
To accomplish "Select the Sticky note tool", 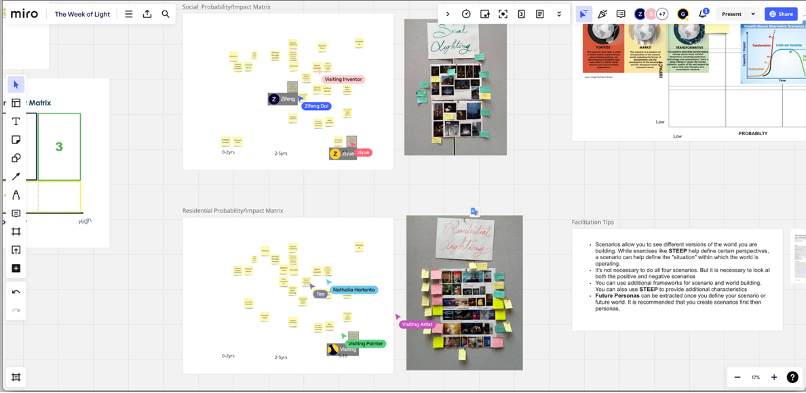I will coord(16,140).
